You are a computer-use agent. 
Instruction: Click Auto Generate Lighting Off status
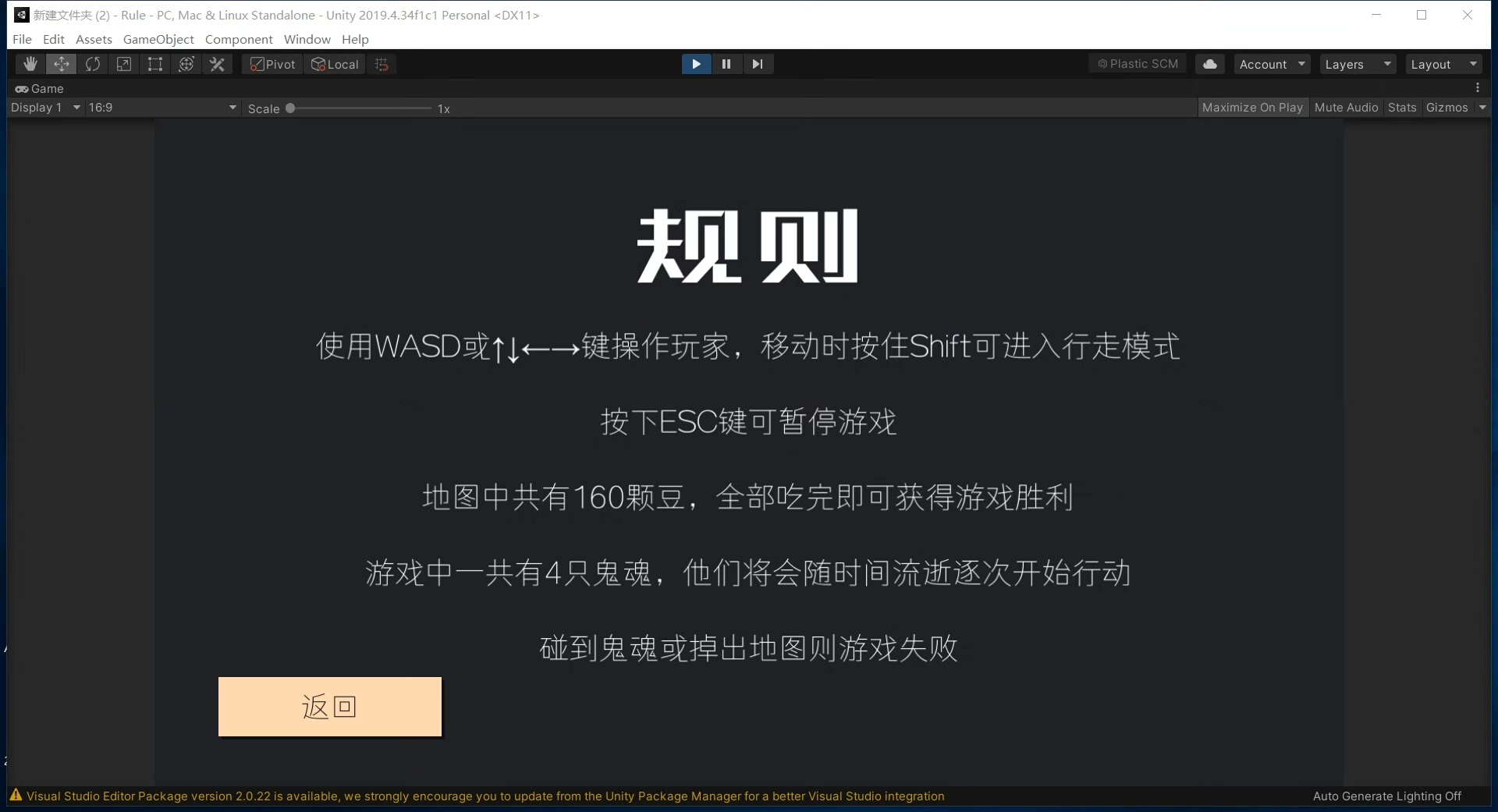pos(1386,796)
